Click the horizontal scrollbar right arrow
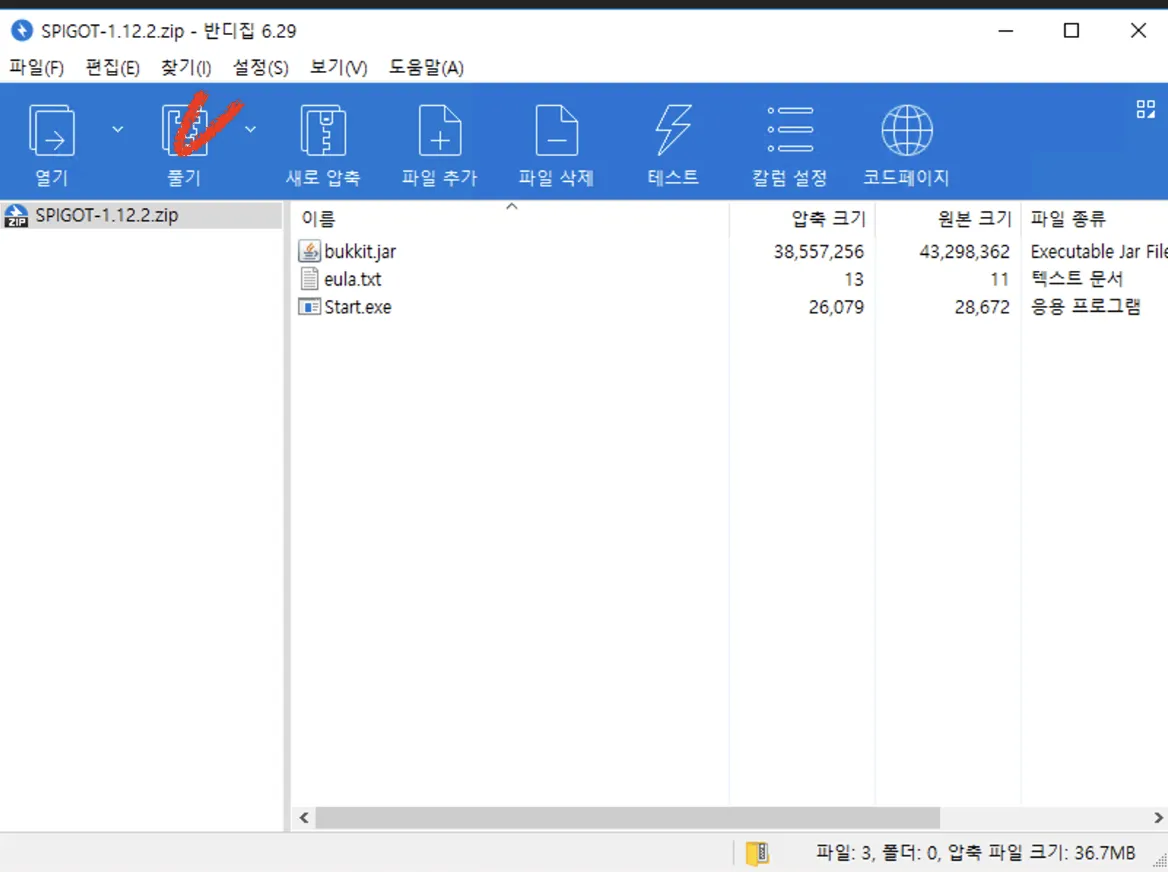The width and height of the screenshot is (1168, 872). click(1158, 818)
